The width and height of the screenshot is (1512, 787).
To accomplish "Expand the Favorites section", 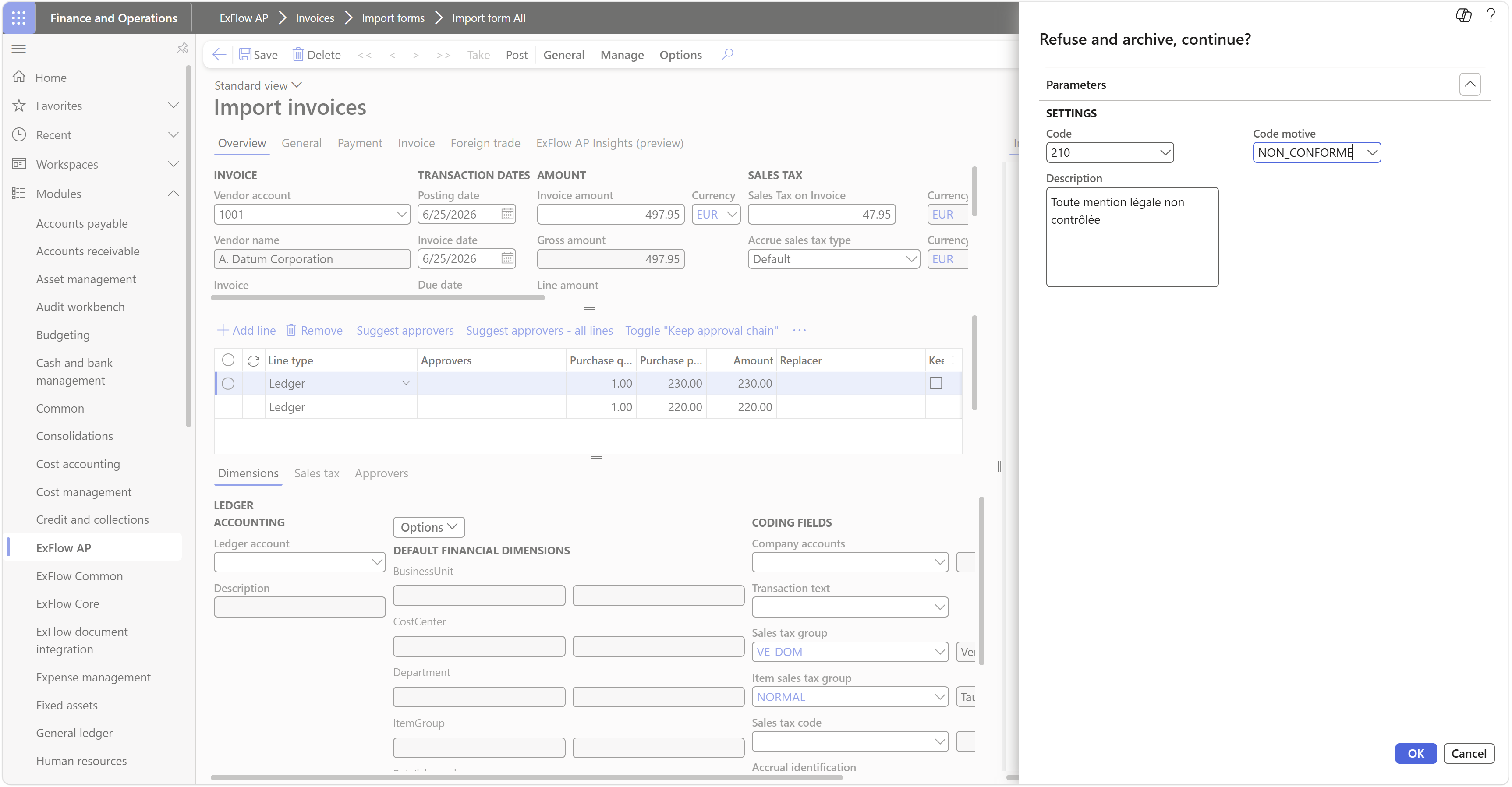I will (x=173, y=106).
